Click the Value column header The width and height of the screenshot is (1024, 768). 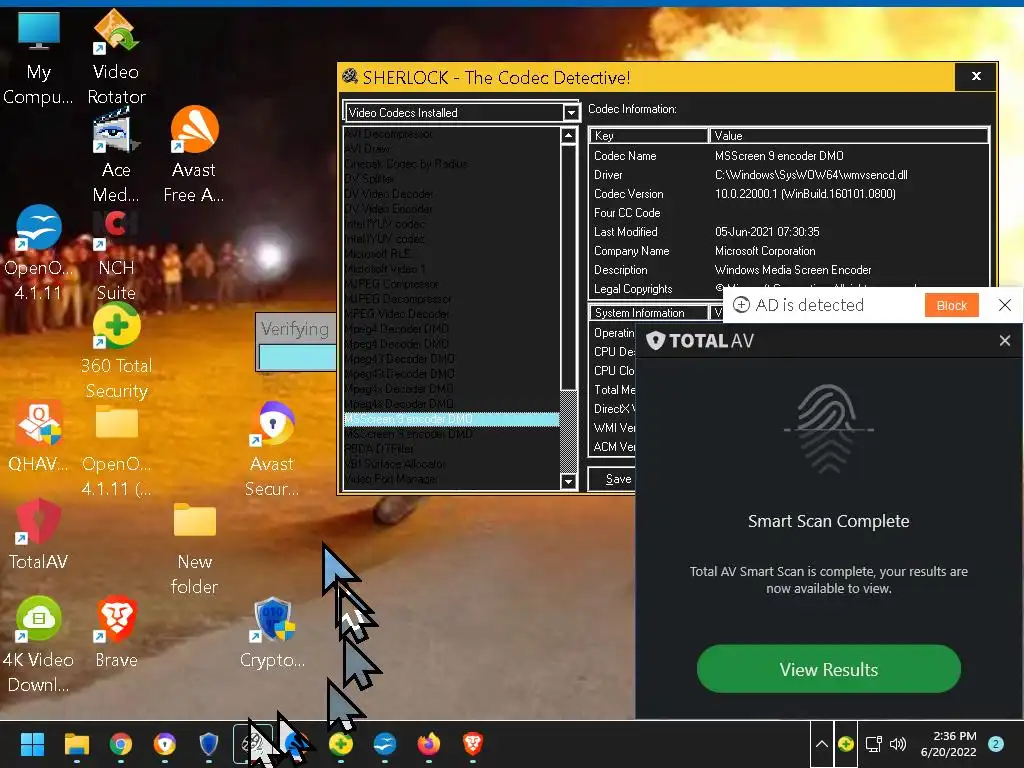coord(848,136)
